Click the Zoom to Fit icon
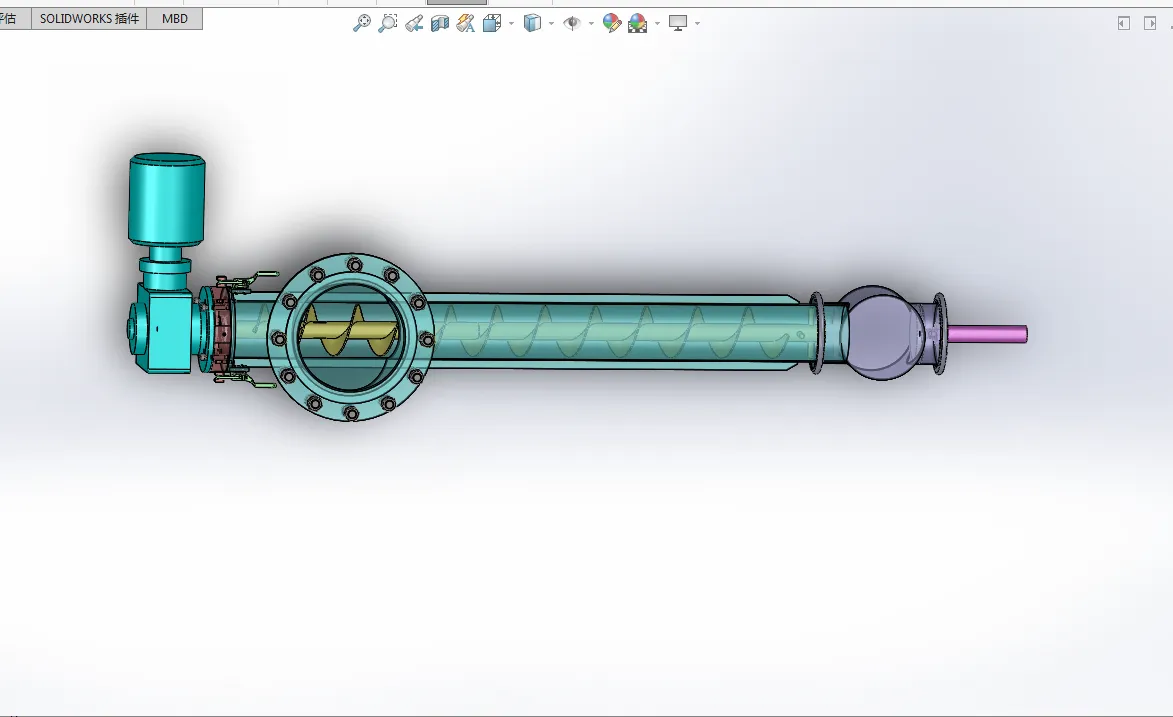Screen dimensions: 1173x717 [362, 23]
